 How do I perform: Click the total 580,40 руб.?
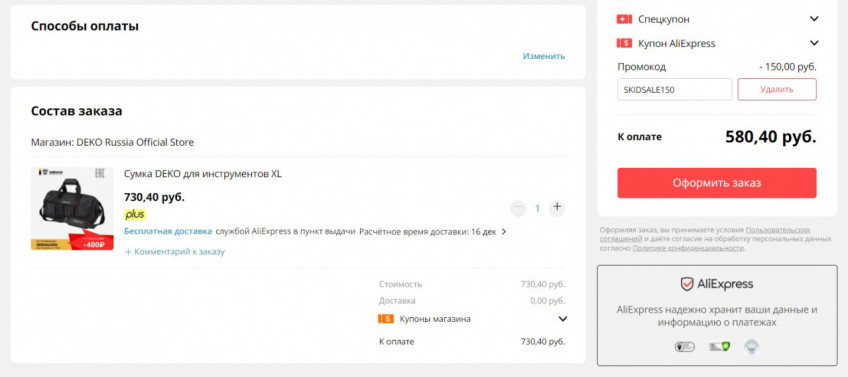[771, 137]
